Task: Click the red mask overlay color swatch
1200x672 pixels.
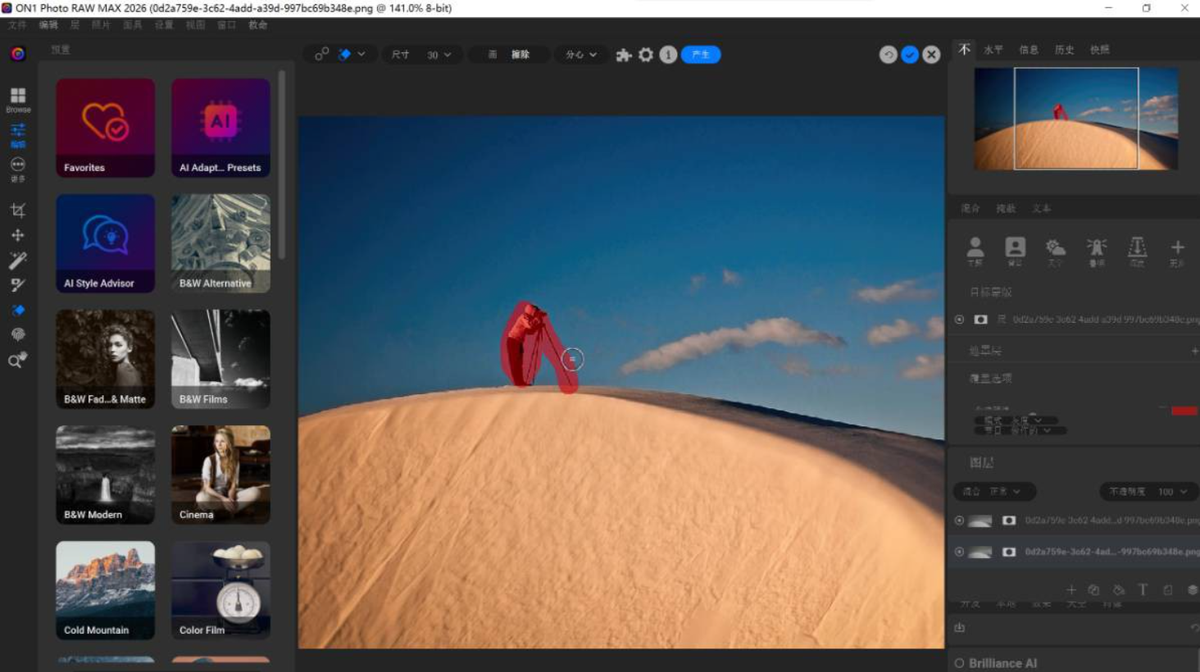Action: click(1184, 411)
